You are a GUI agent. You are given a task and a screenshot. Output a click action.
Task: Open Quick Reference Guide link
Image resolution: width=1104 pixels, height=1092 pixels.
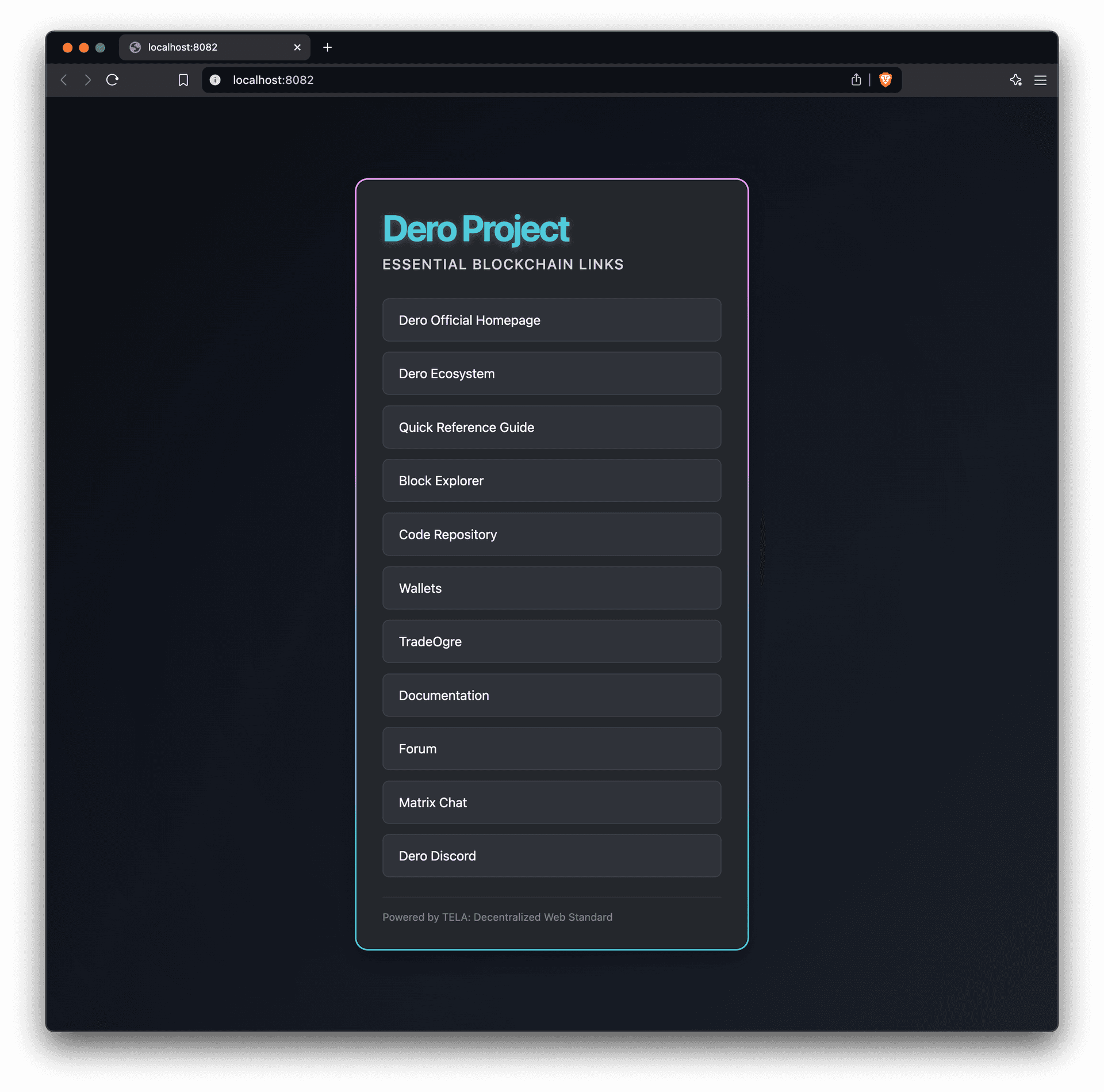point(551,427)
